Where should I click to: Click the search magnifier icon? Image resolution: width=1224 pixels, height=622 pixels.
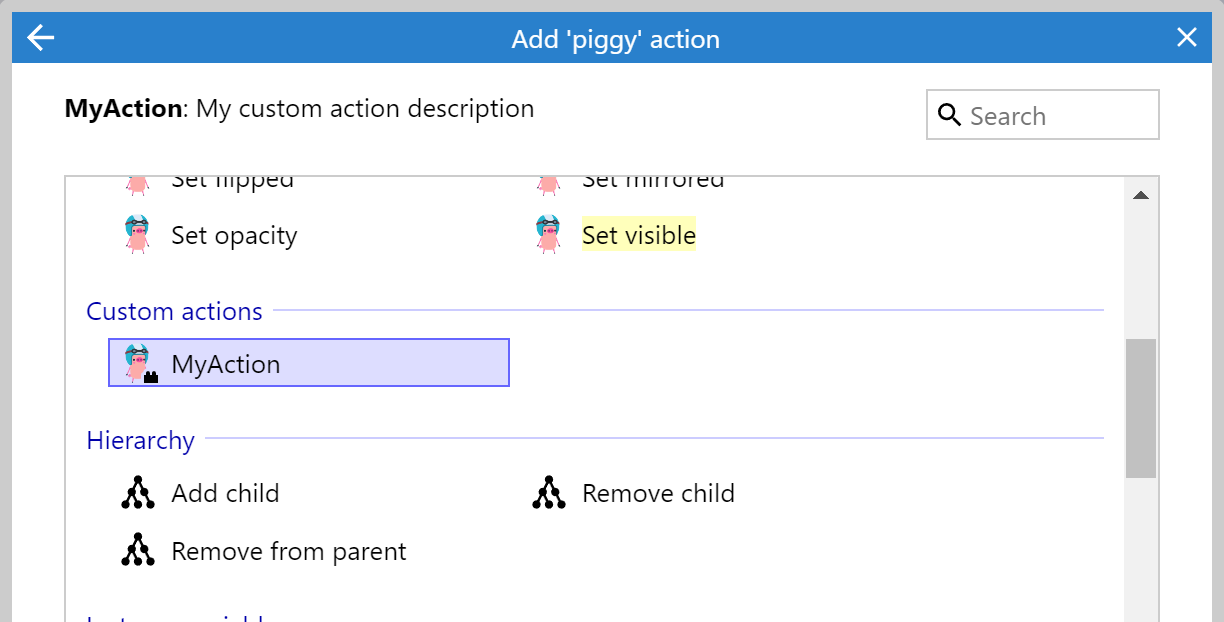[949, 115]
